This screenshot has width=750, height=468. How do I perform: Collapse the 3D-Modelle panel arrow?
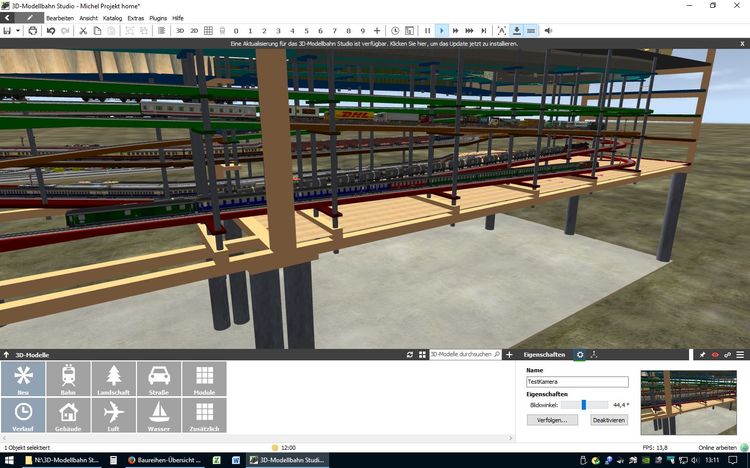pyautogui.click(x=6, y=355)
